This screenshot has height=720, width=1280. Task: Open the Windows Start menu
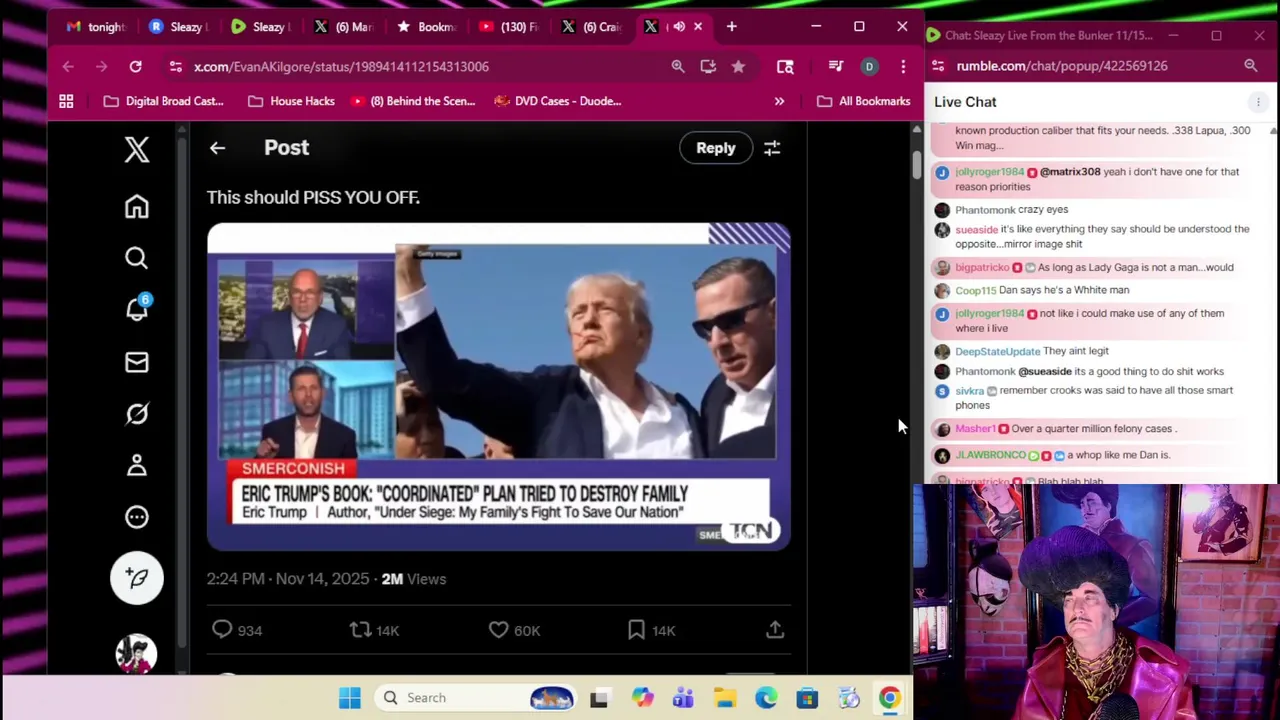point(349,698)
